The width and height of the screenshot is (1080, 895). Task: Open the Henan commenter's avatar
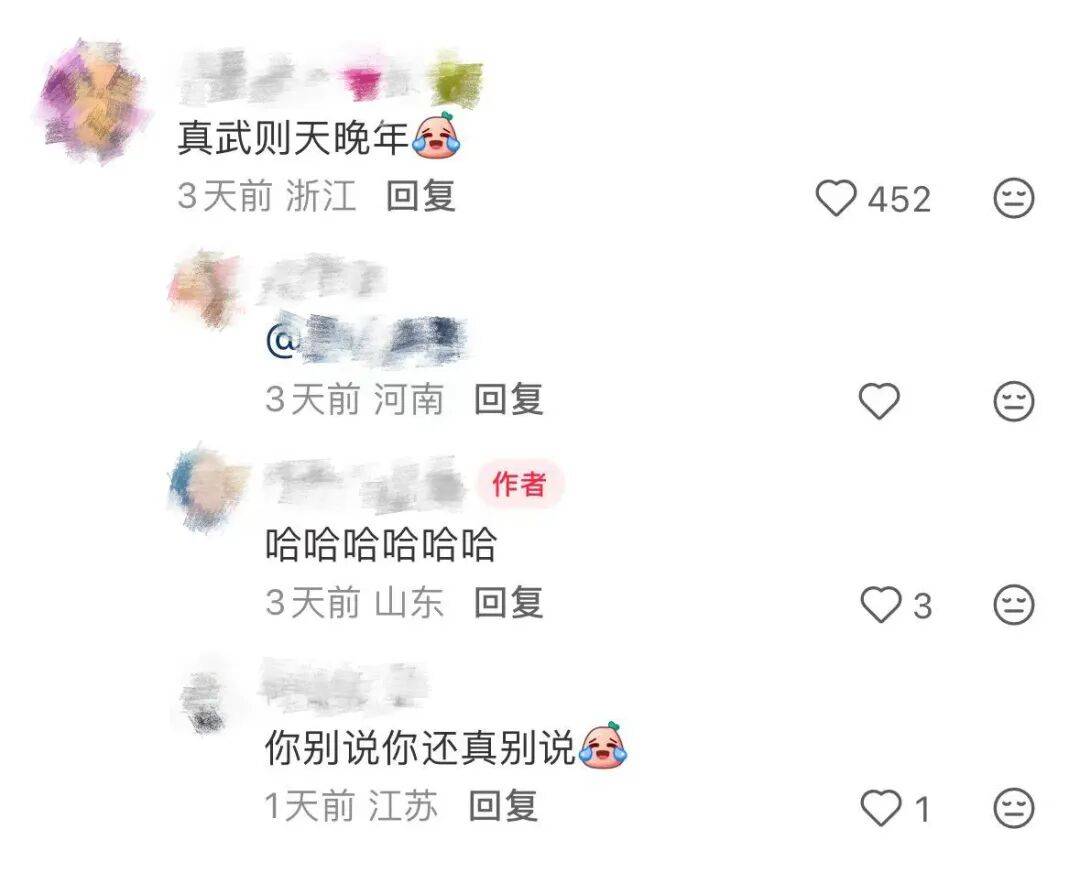click(x=205, y=288)
